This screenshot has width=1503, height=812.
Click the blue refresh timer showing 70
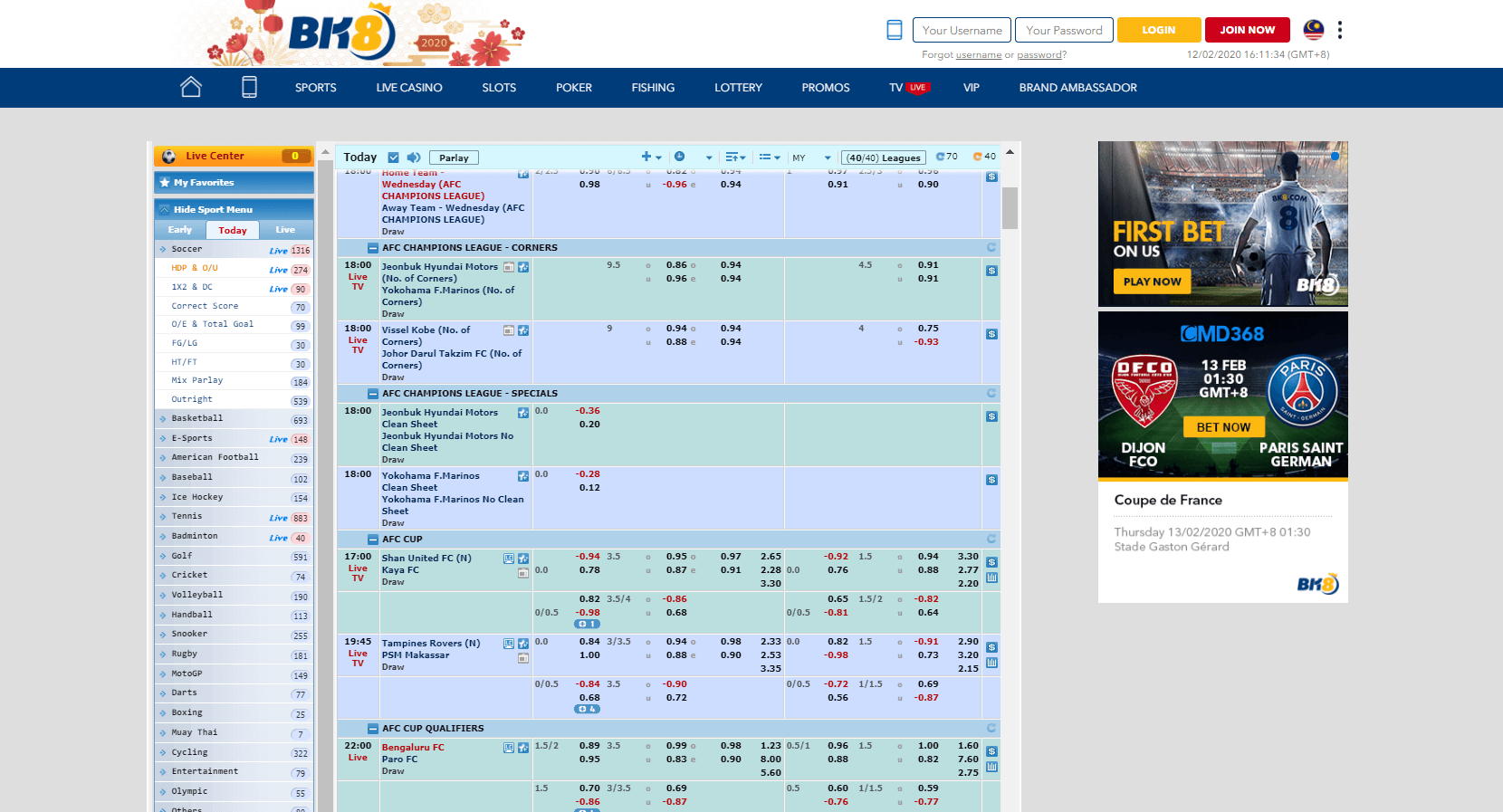click(946, 157)
